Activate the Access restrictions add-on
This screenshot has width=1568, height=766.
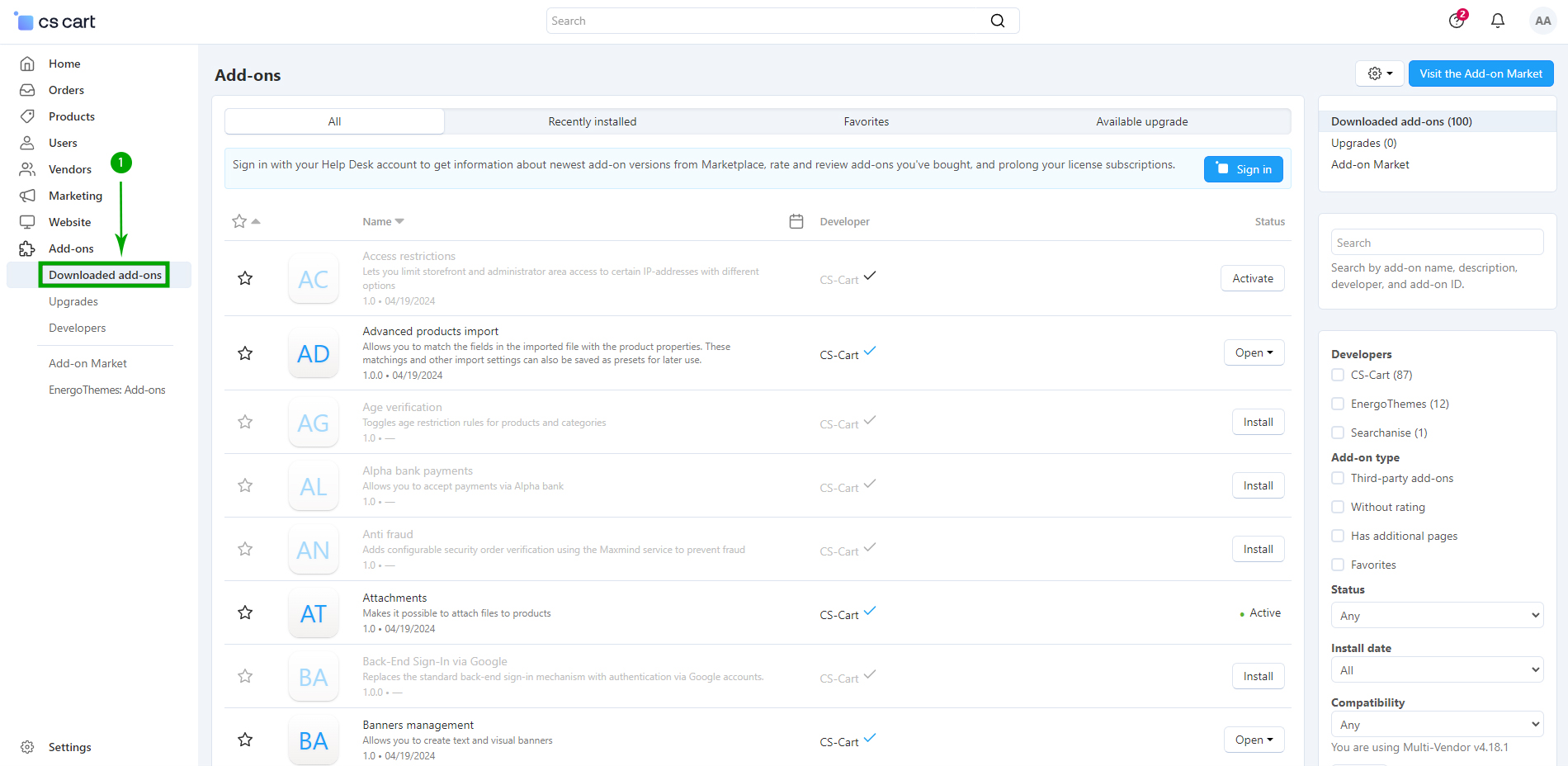[x=1252, y=279]
